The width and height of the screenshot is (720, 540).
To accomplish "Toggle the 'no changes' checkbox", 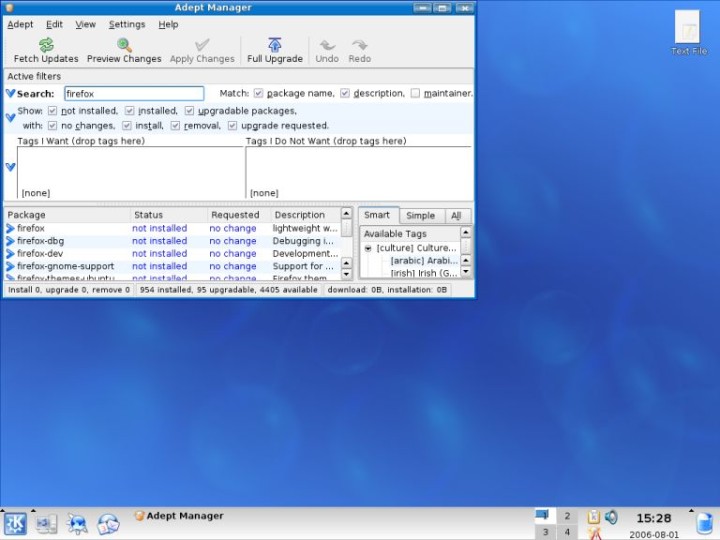I will [52, 125].
